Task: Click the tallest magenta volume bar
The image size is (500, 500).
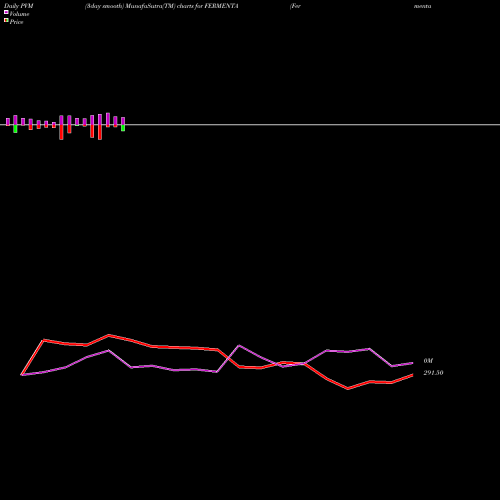Action: point(108,120)
